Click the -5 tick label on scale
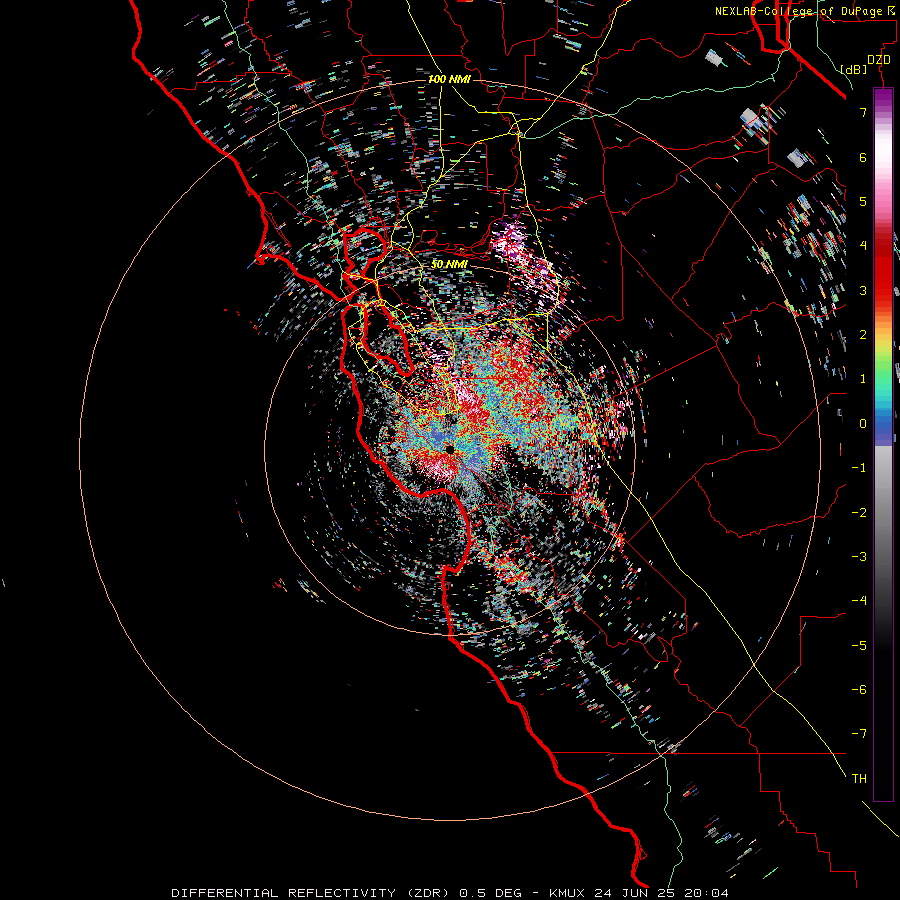 (x=859, y=645)
